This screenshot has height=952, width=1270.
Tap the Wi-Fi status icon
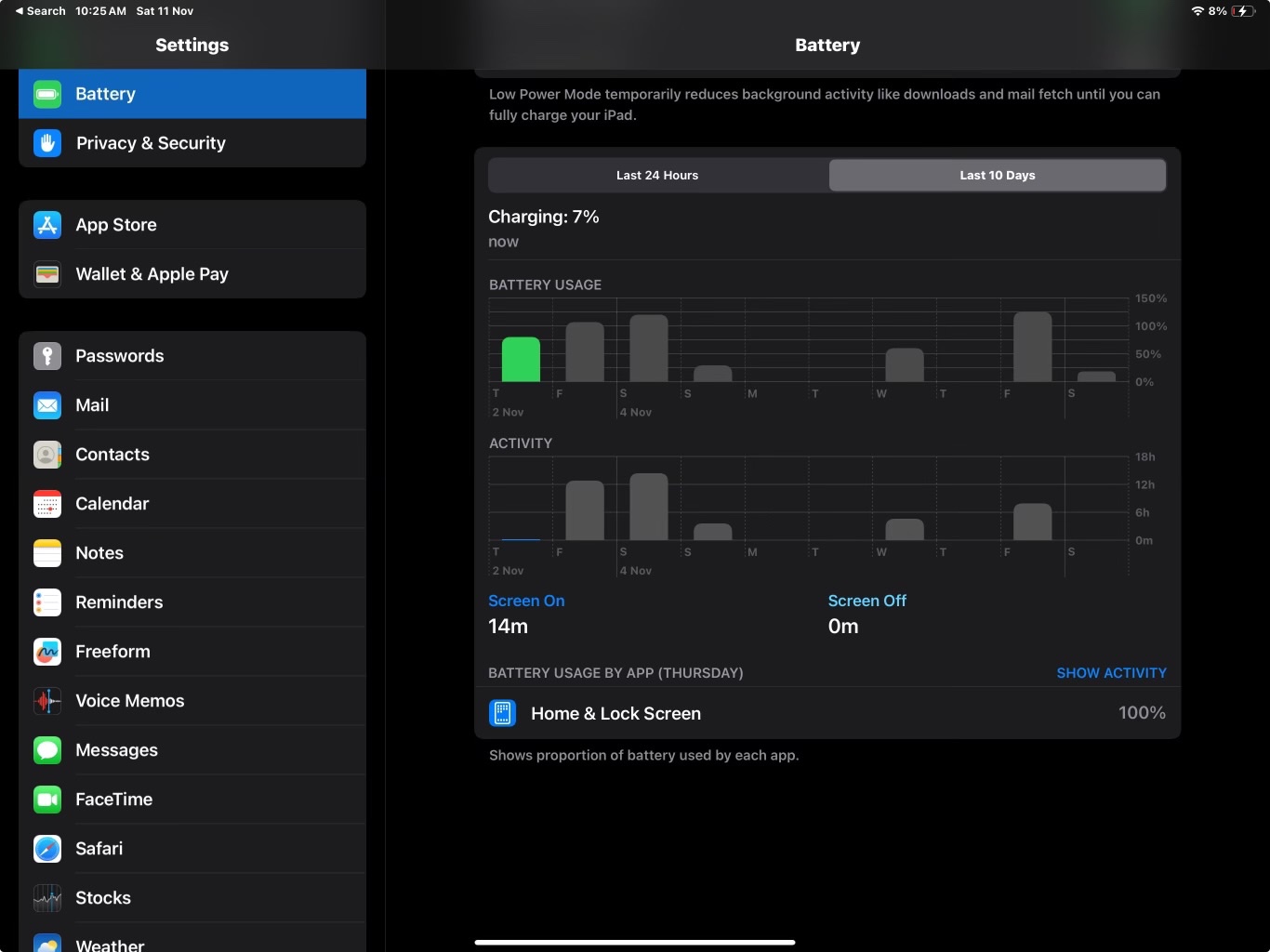pos(1197,11)
